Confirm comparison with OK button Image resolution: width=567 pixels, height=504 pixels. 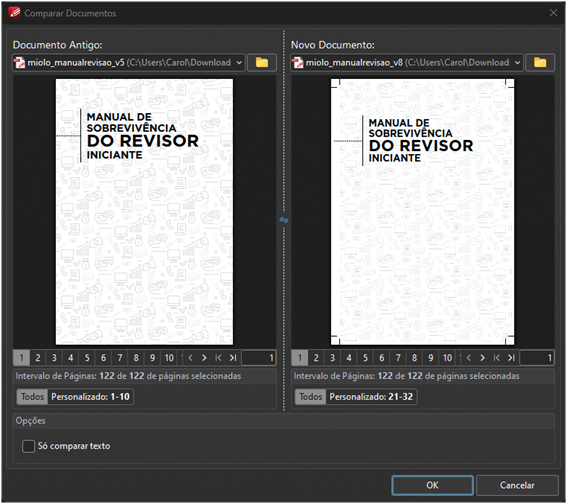tap(432, 485)
